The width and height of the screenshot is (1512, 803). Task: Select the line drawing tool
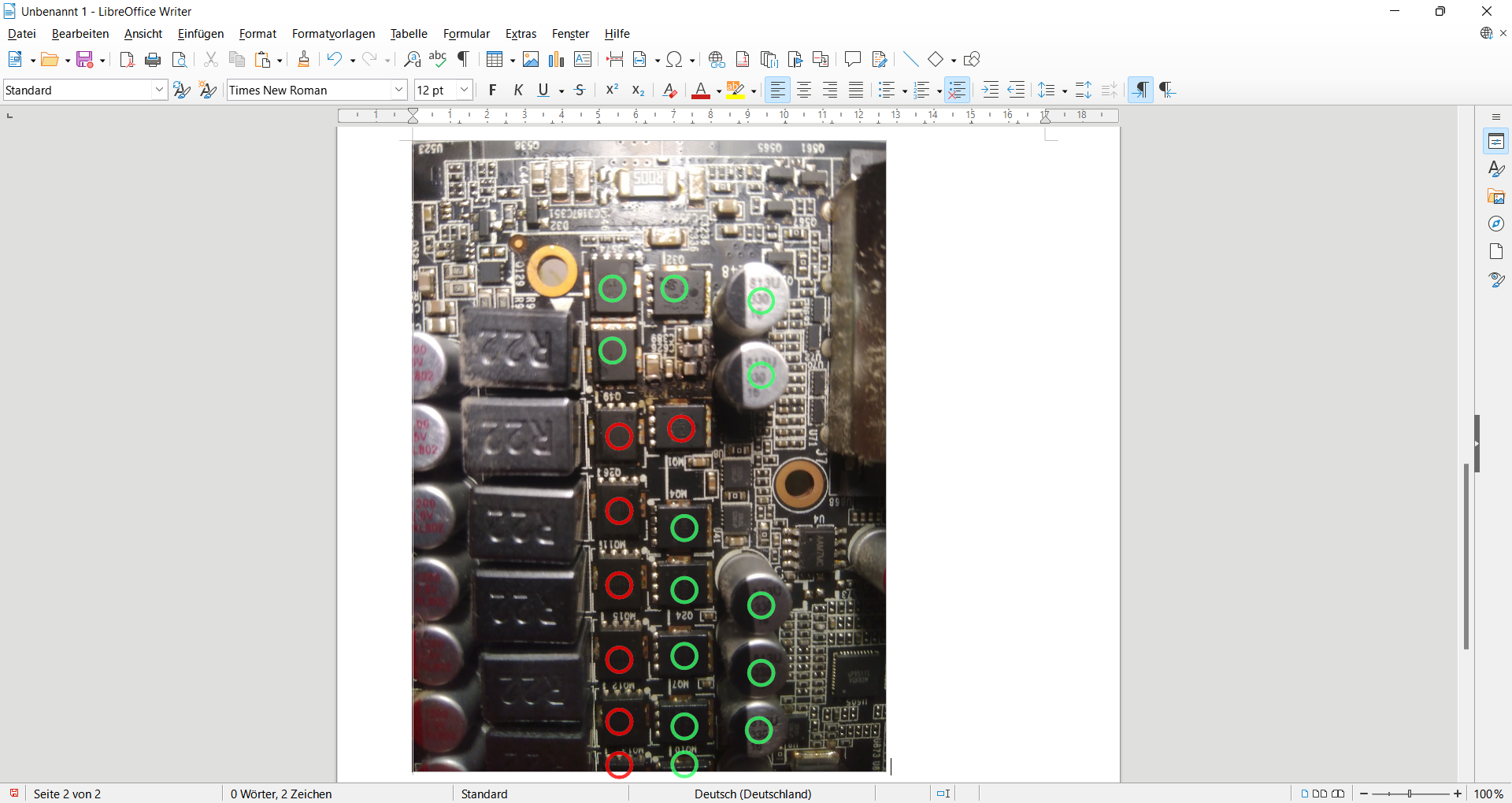910,59
